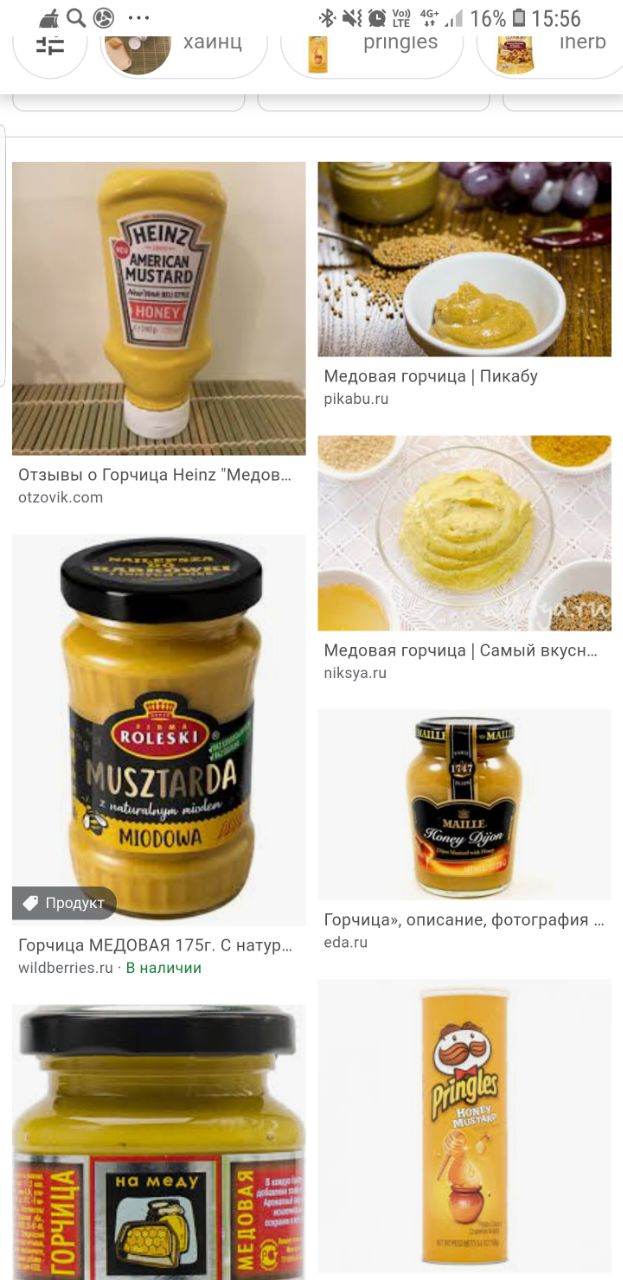Open the Медовая горчица Пикабу link

point(431,386)
